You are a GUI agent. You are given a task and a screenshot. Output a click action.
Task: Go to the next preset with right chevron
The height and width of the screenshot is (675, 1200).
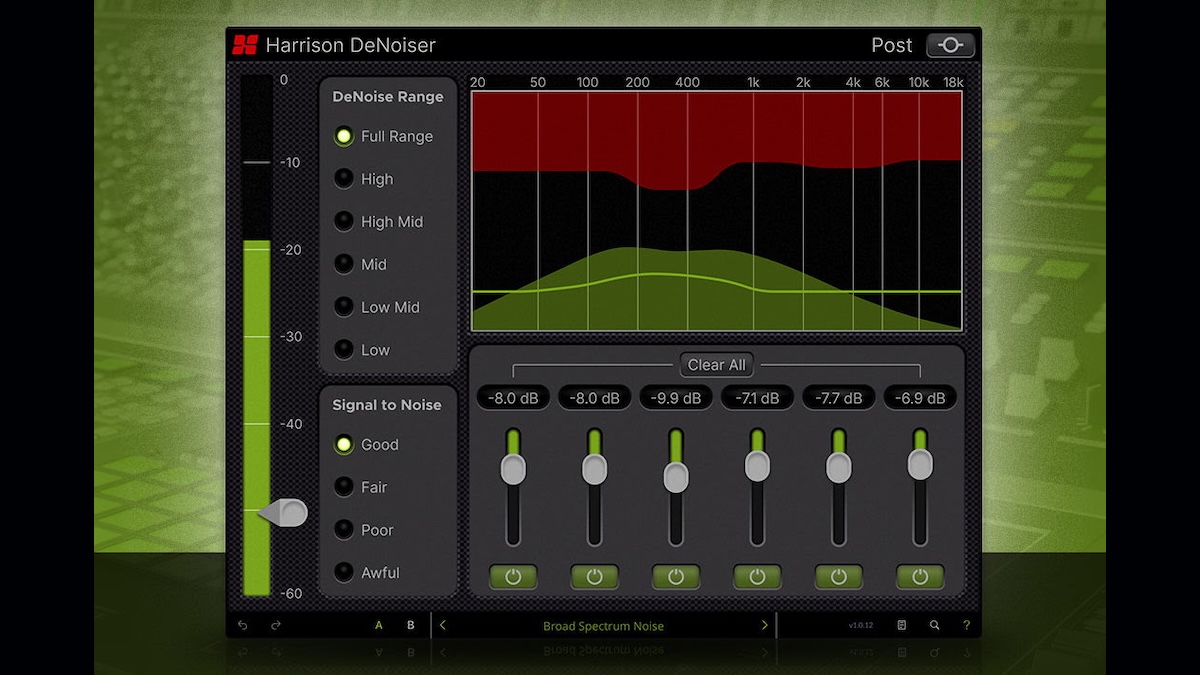pyautogui.click(x=765, y=626)
